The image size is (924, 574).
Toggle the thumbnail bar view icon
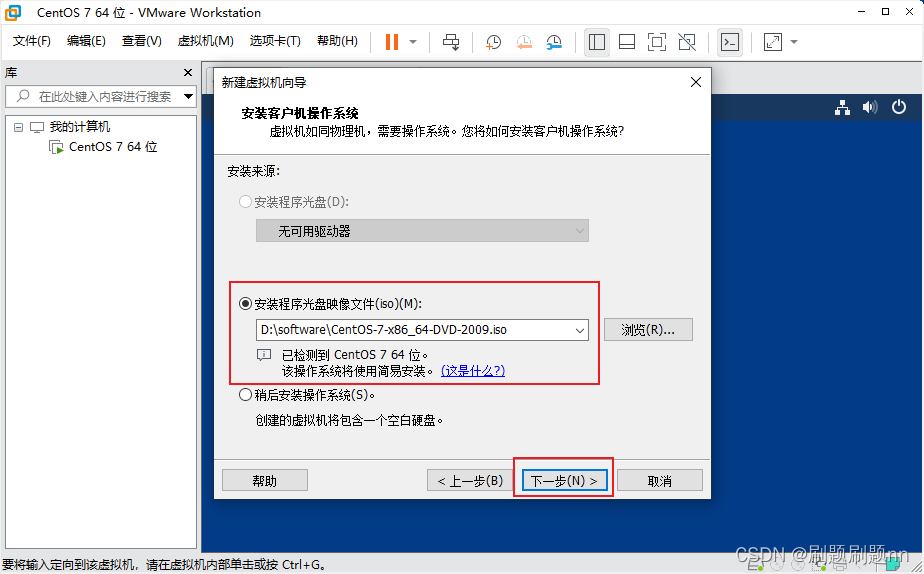(627, 42)
